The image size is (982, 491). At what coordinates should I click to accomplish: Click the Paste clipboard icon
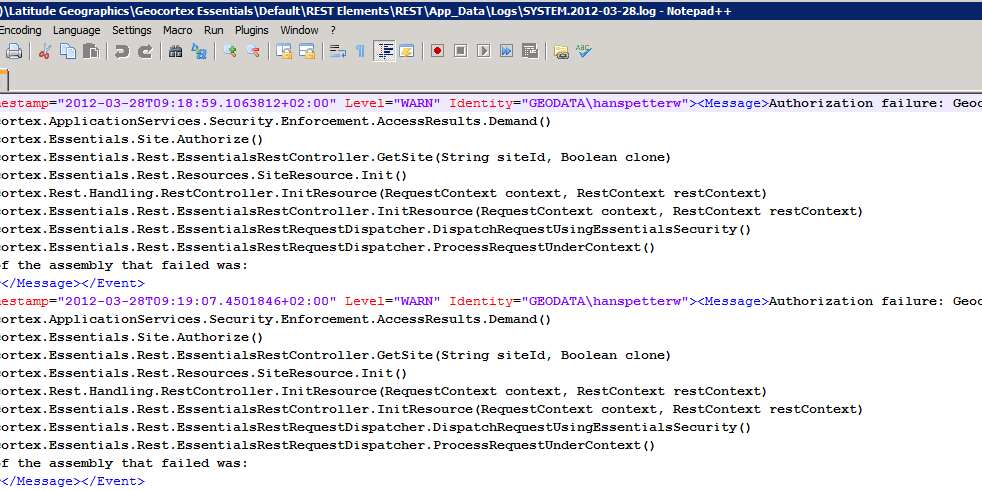coord(91,51)
